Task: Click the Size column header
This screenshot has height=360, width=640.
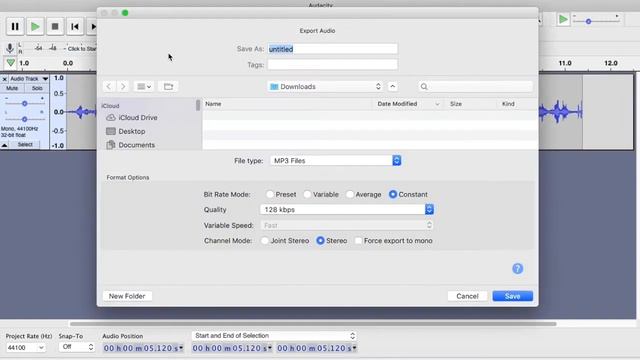Action: [x=471, y=104]
